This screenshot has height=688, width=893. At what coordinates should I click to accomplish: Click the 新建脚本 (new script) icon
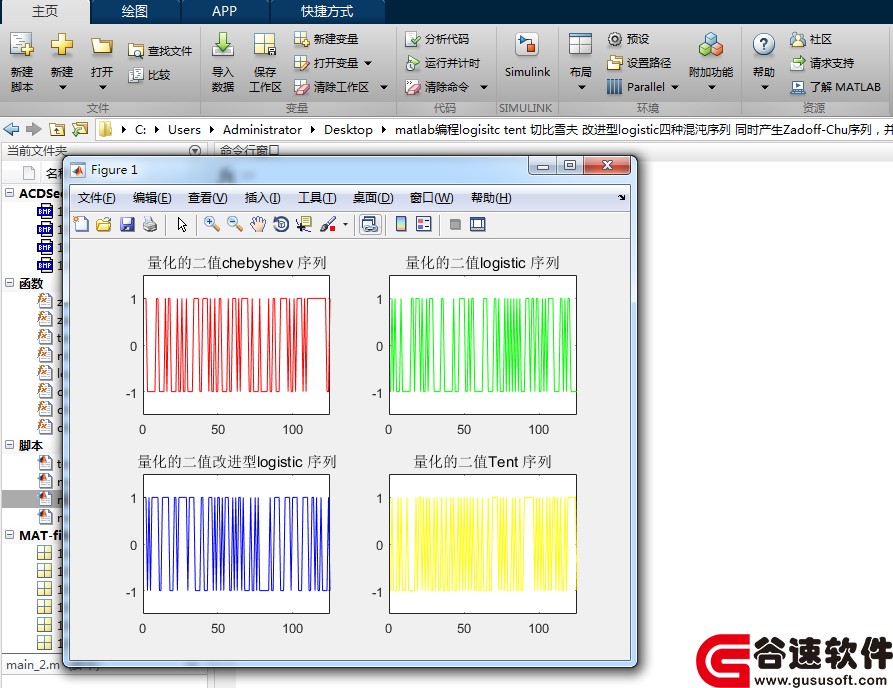pos(22,46)
